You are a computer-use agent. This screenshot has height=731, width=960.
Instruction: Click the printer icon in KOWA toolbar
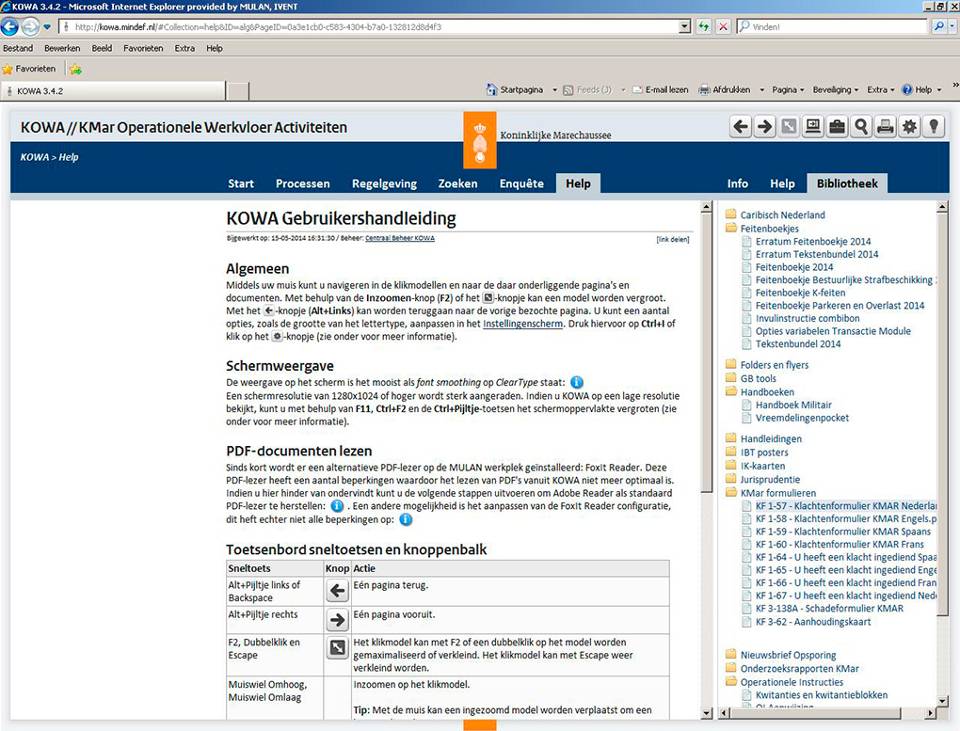(885, 126)
